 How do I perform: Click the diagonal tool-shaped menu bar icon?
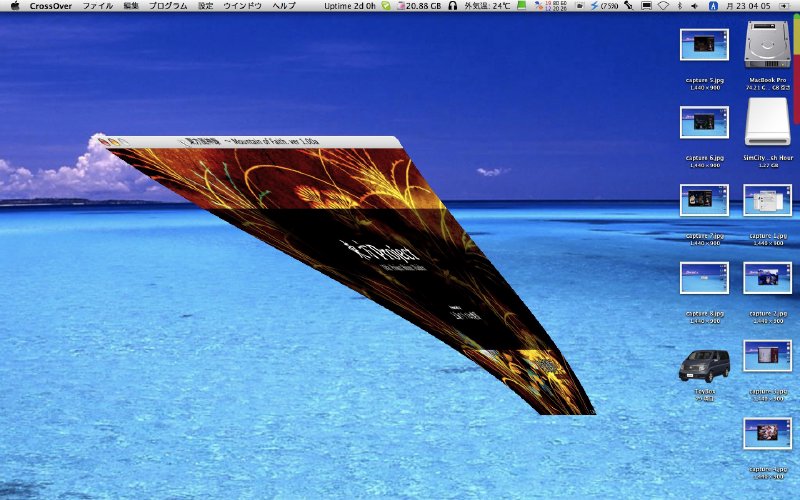click(x=630, y=6)
